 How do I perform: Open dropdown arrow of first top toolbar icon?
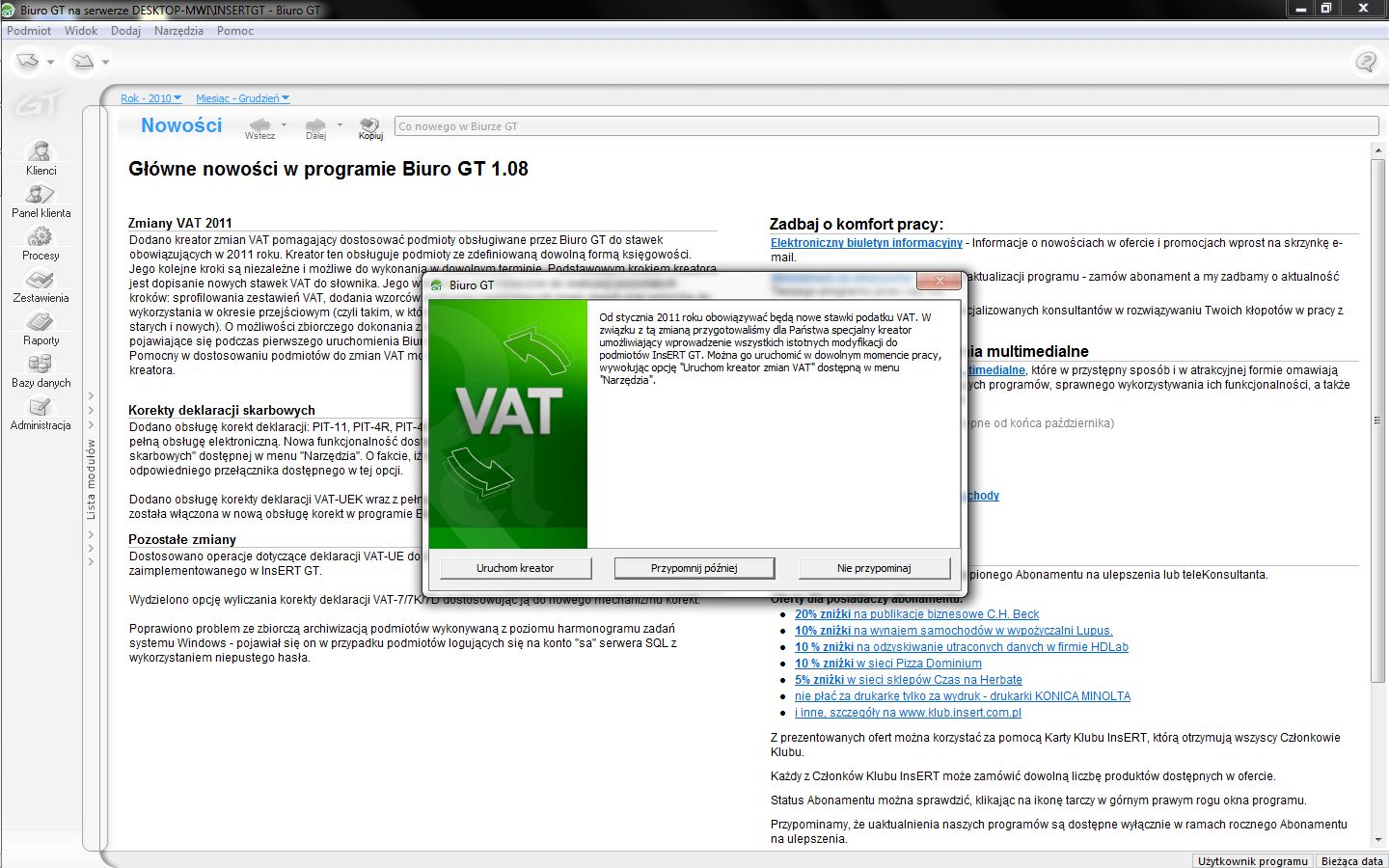(50, 63)
